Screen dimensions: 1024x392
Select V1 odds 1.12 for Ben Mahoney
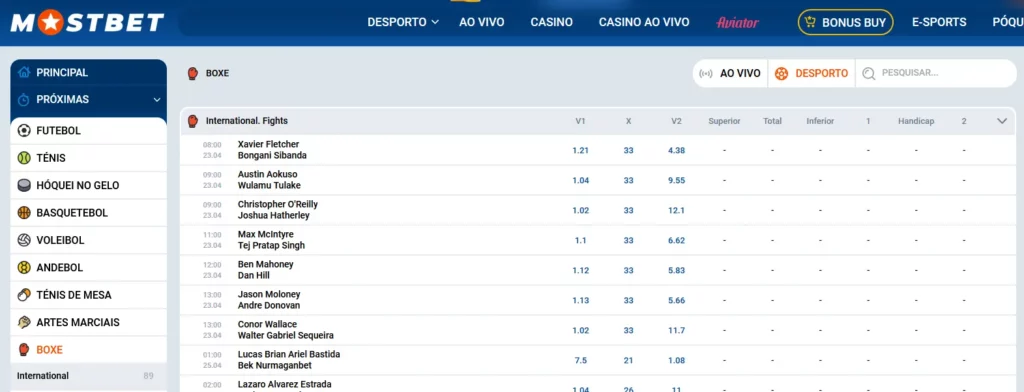581,270
